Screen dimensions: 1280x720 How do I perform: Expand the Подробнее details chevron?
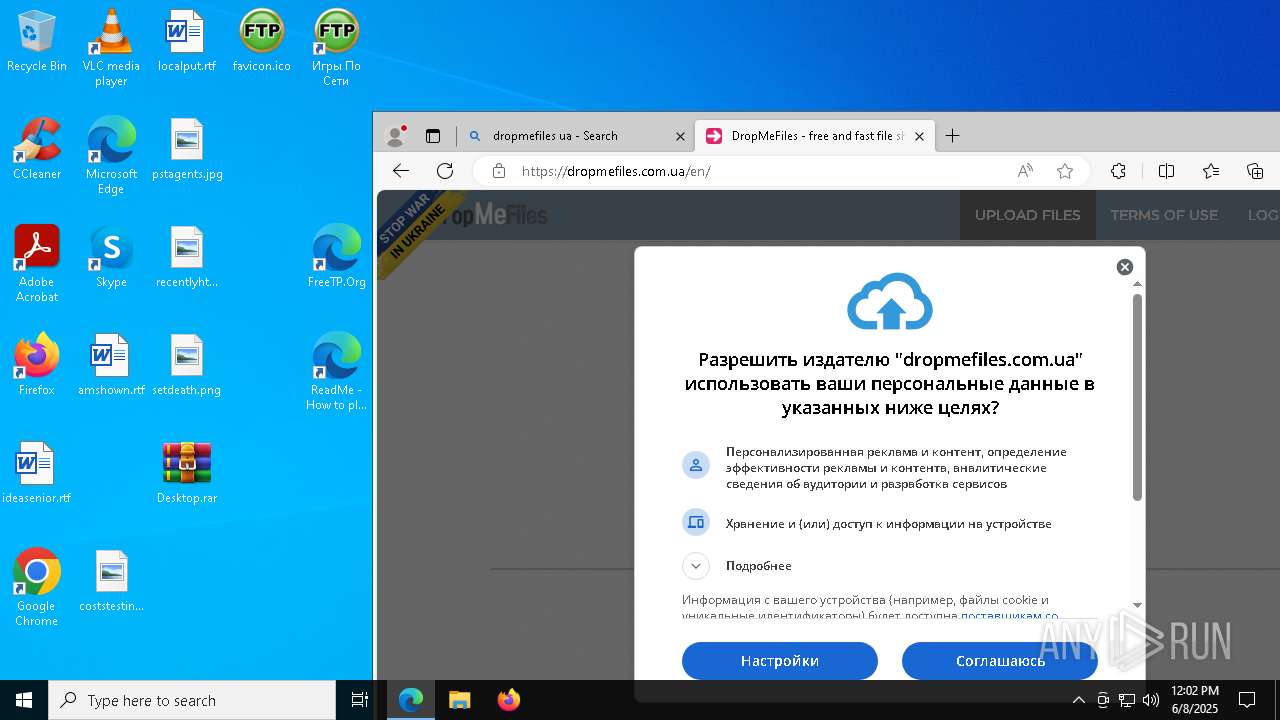click(696, 566)
